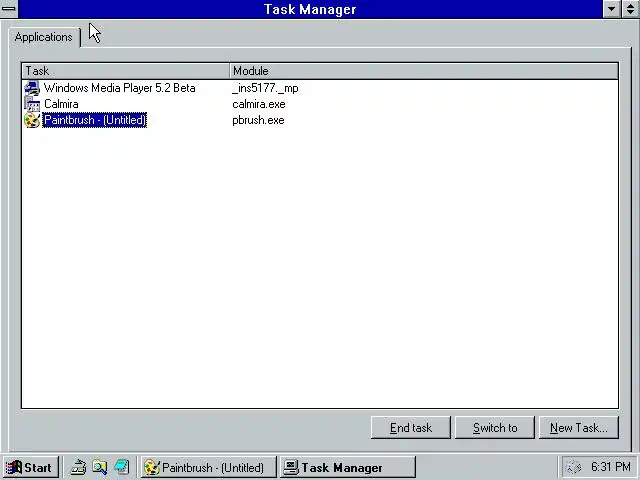Sort by the Module column header
The height and width of the screenshot is (480, 640).
click(x=424, y=71)
